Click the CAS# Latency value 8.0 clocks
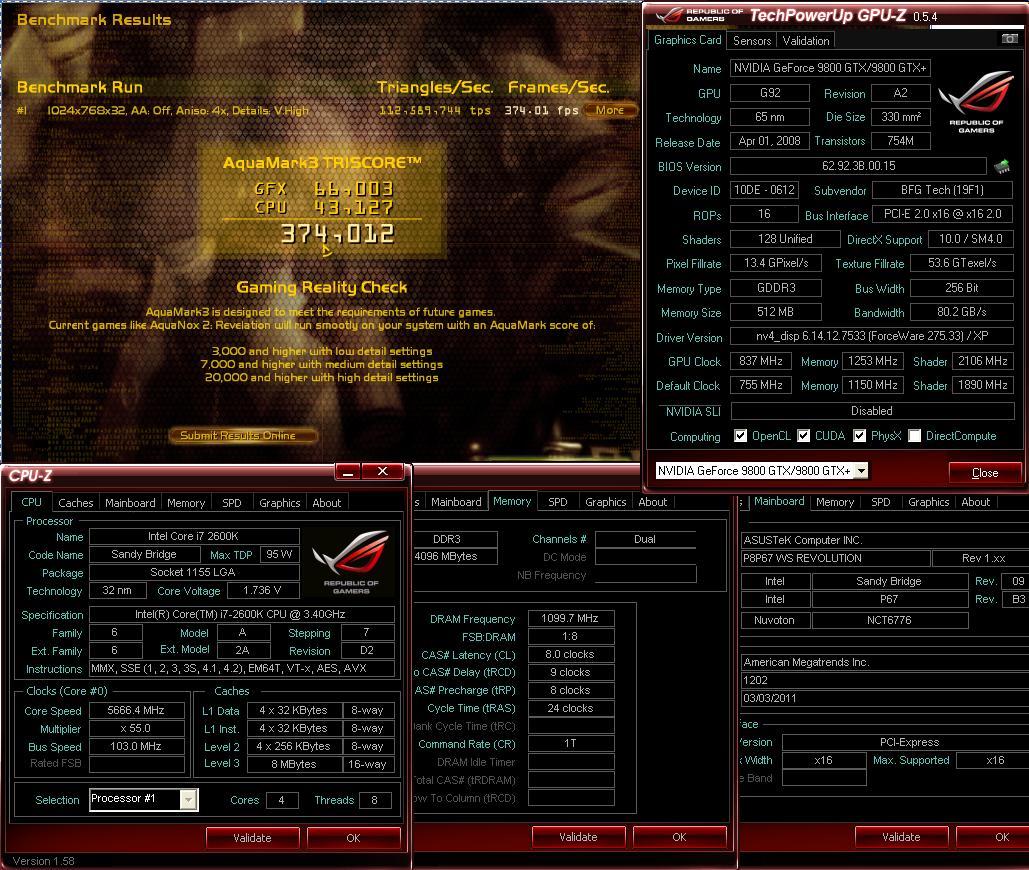The height and width of the screenshot is (870, 1029). pyautogui.click(x=570, y=654)
